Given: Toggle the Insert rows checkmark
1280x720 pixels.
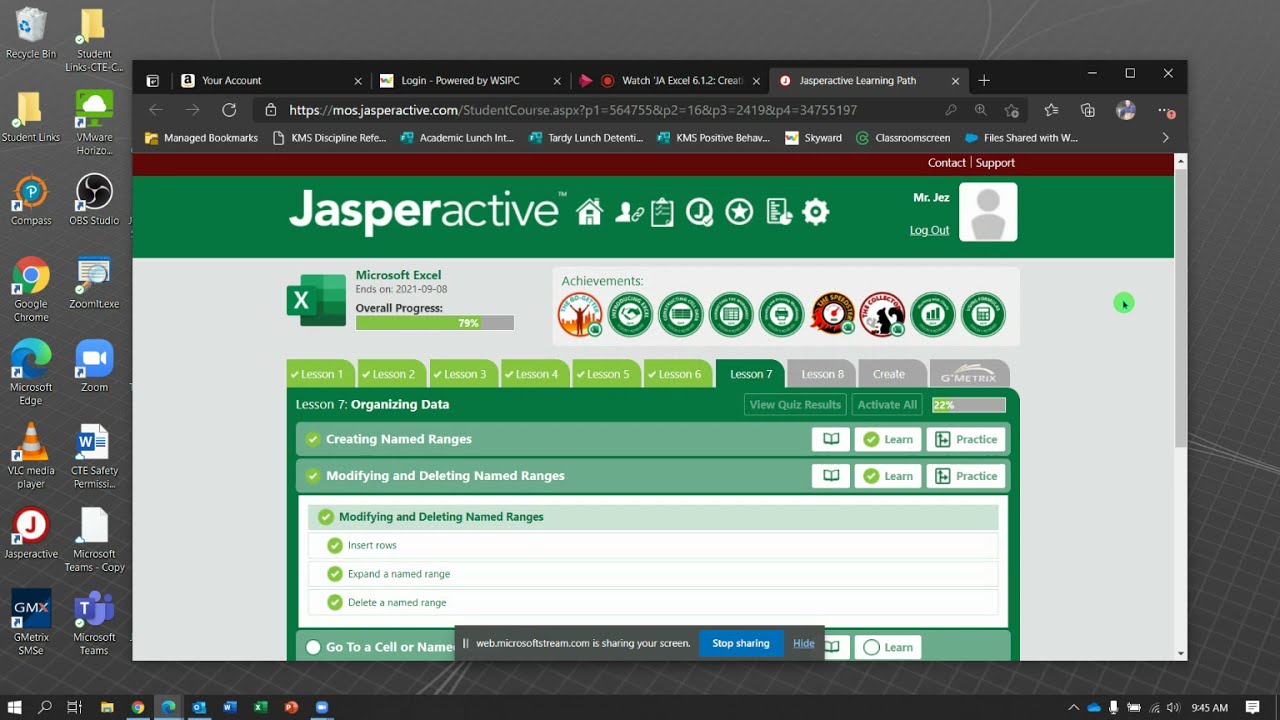Looking at the screenshot, I should (335, 545).
